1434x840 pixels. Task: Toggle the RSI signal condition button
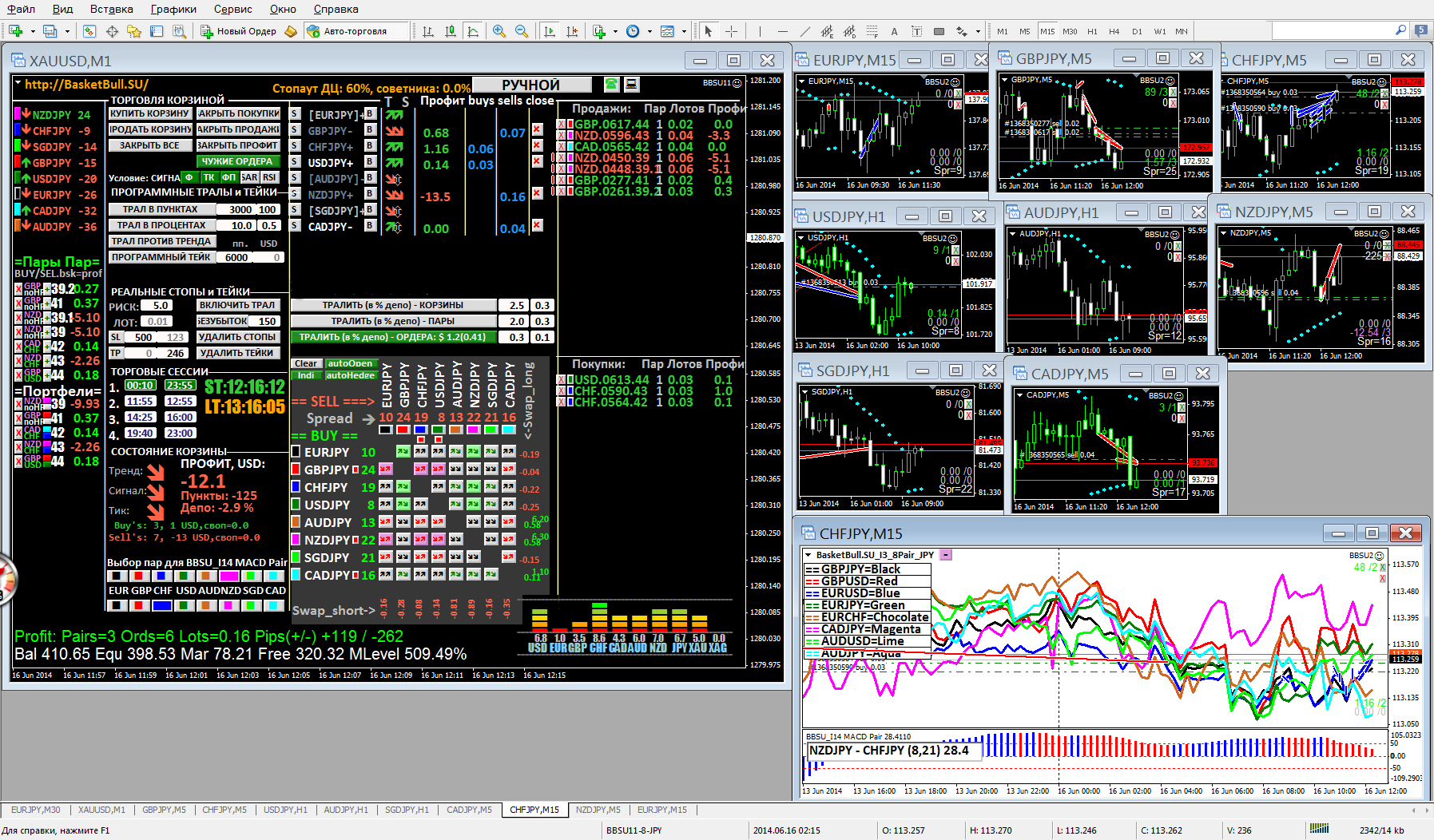pos(269,177)
